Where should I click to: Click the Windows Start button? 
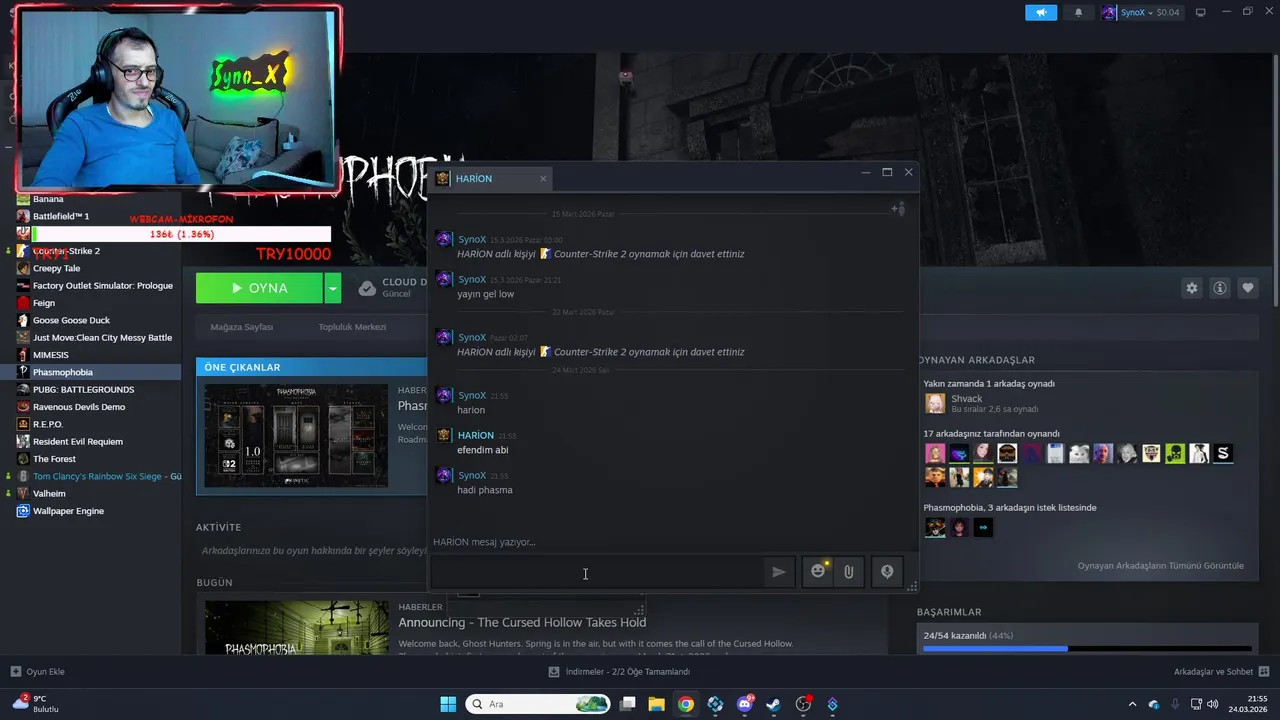(x=448, y=704)
